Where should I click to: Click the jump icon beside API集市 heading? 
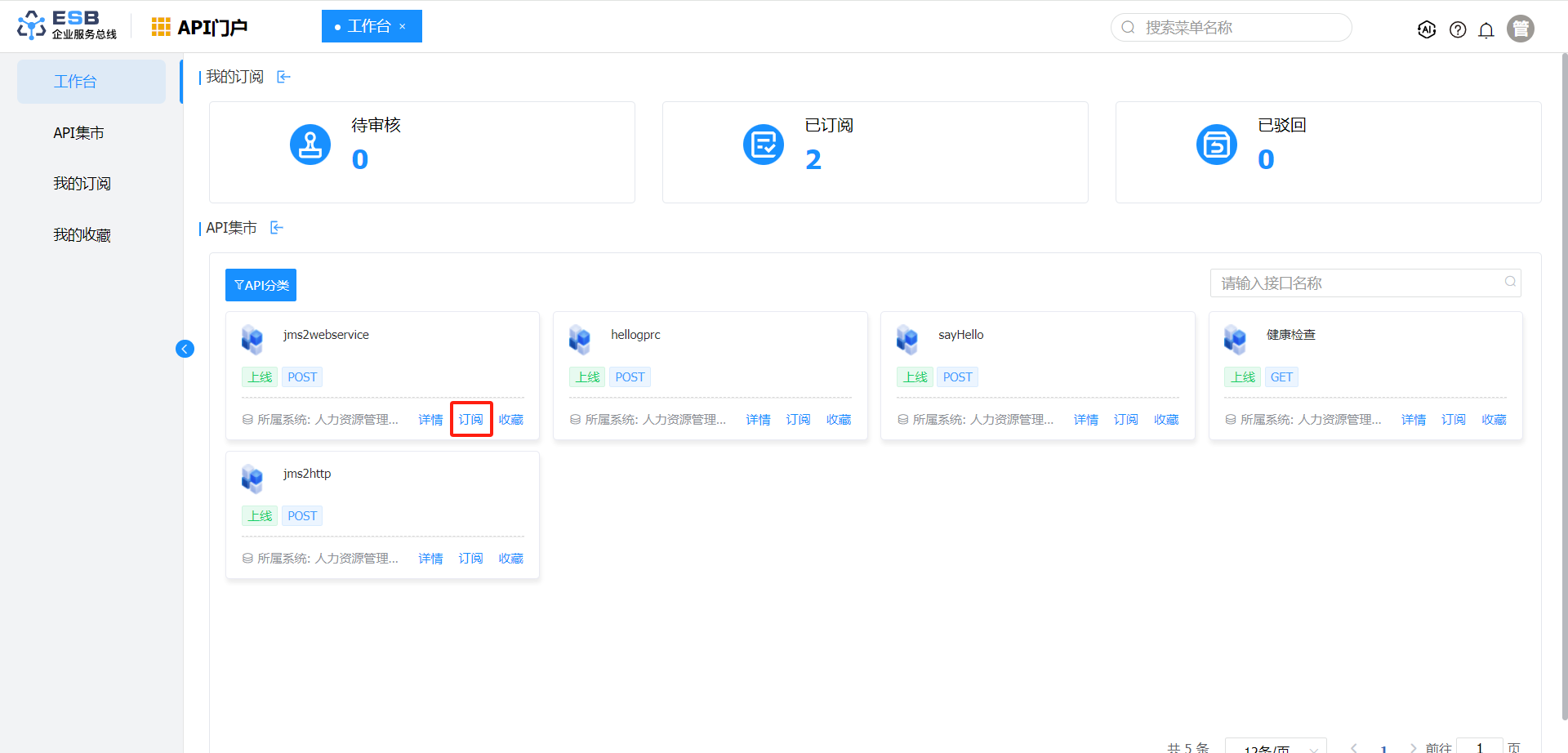(x=277, y=228)
